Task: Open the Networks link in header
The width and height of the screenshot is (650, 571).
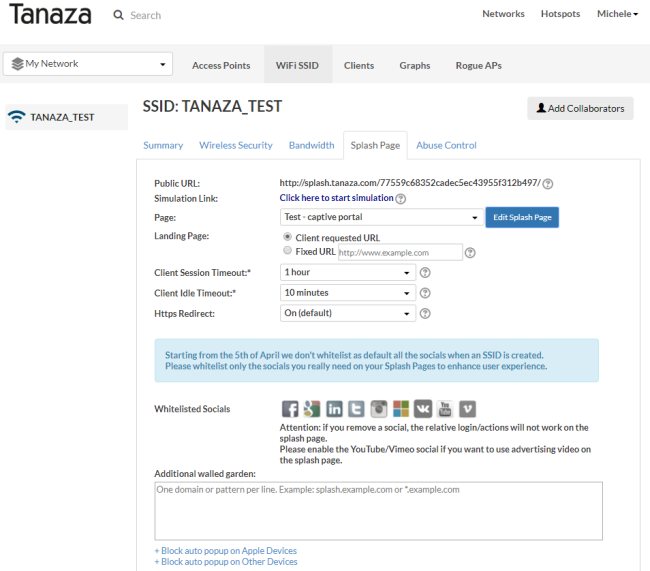Action: (x=503, y=14)
